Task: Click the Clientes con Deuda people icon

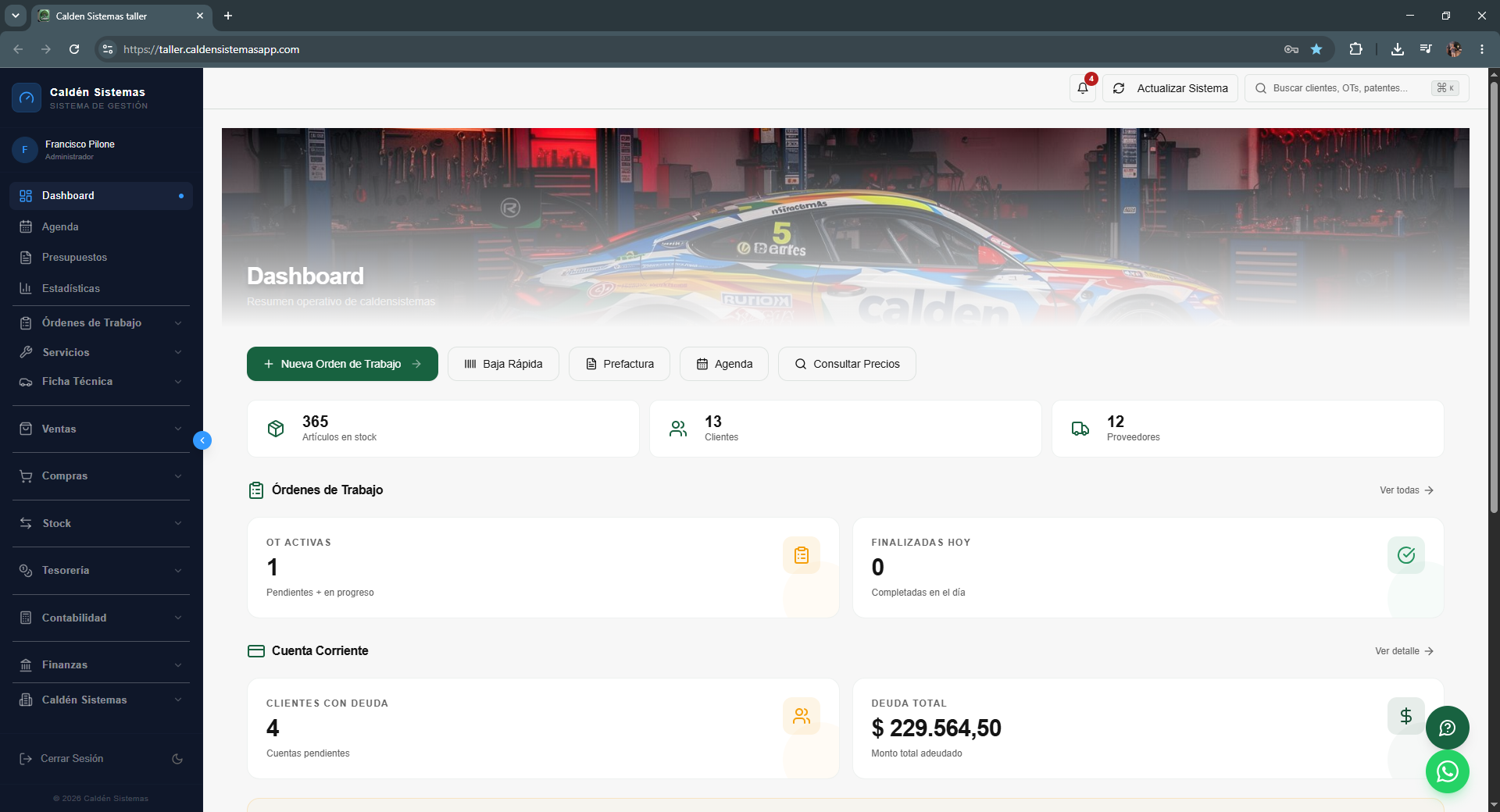Action: (x=802, y=716)
